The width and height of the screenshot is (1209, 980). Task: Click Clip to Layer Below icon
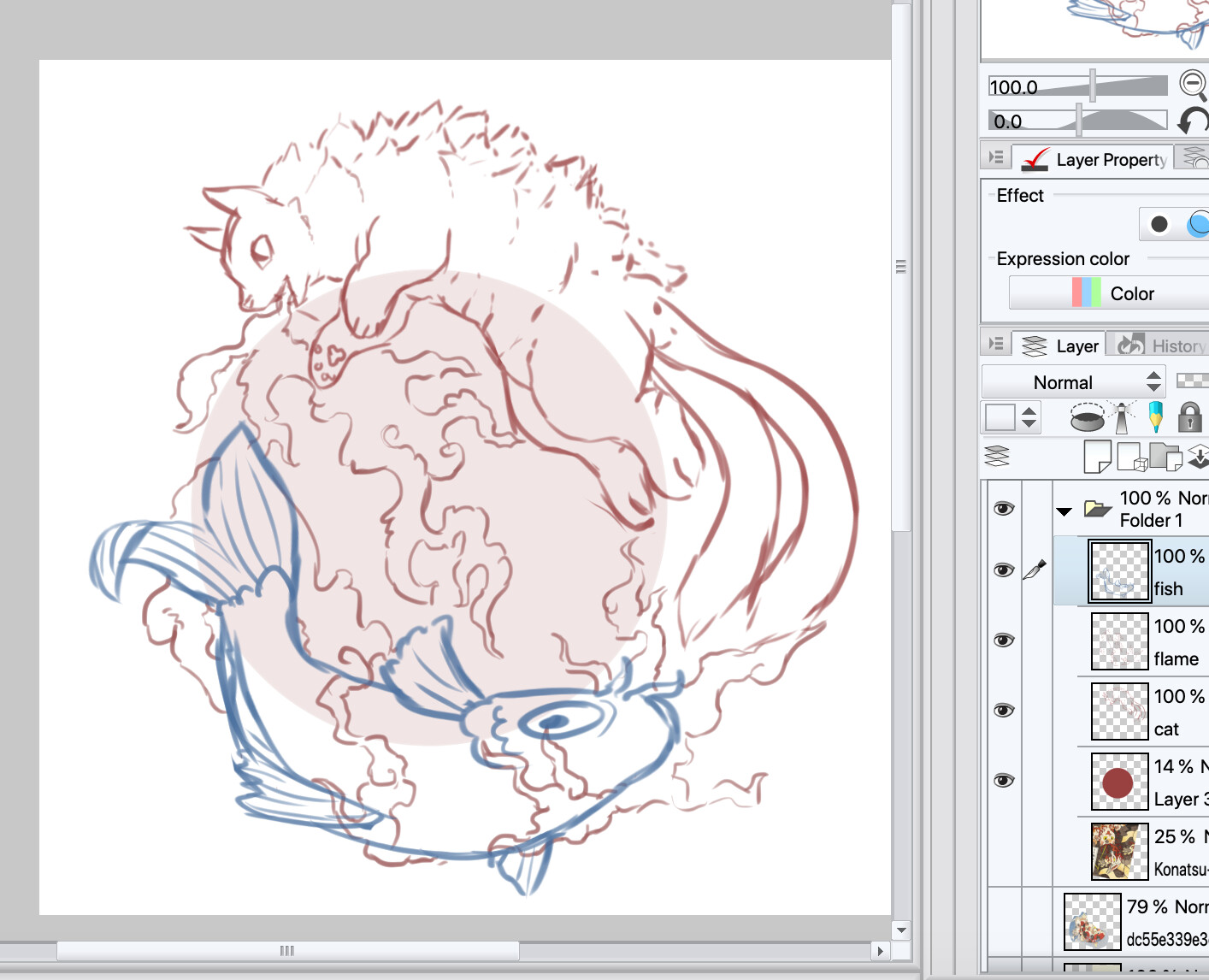1088,418
